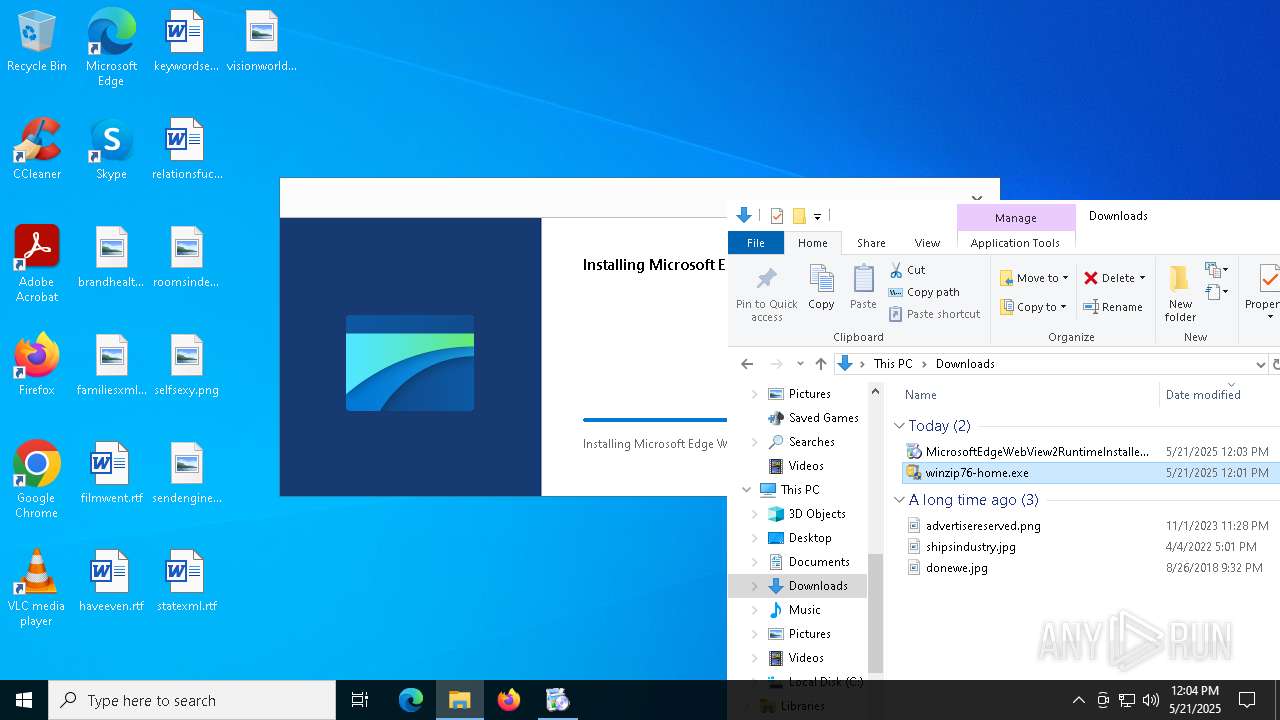
Task: Select VLC media player desktop icon
Action: click(37, 588)
